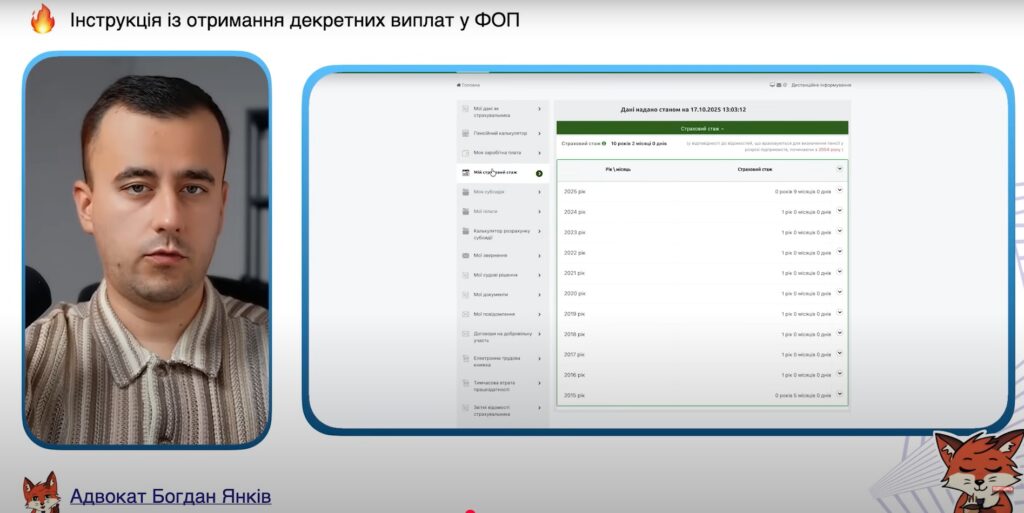
Task: Open the Головна breadcrumb link
Action: (471, 85)
